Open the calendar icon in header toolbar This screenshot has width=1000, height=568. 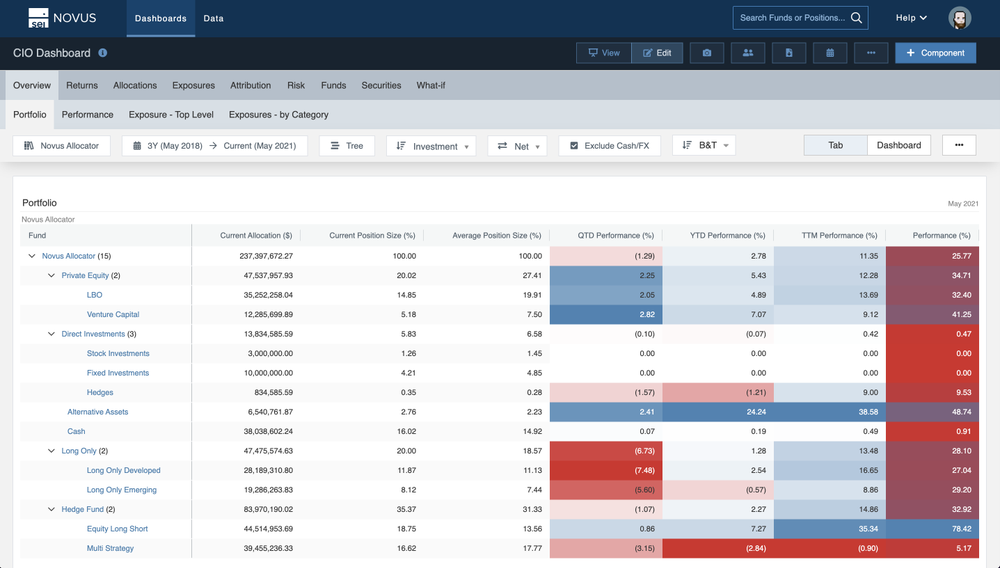pyautogui.click(x=829, y=53)
